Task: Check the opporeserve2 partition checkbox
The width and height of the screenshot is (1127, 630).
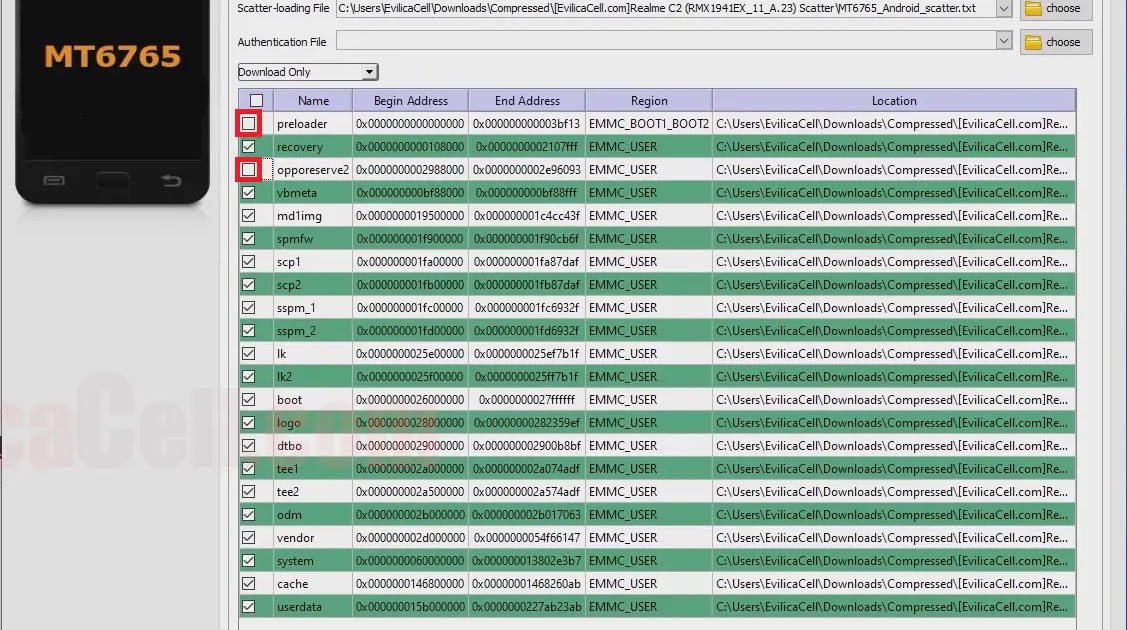Action: [249, 170]
